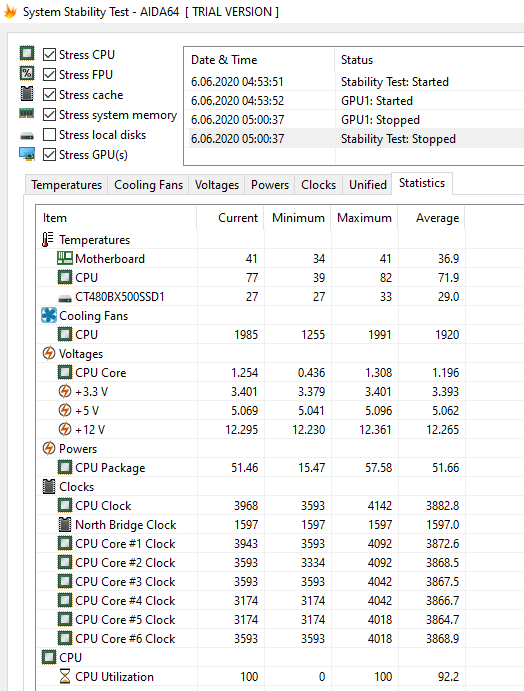Viewport: 524px width, 691px height.
Task: Uncheck the Stress CPU checkbox
Action: click(49, 55)
